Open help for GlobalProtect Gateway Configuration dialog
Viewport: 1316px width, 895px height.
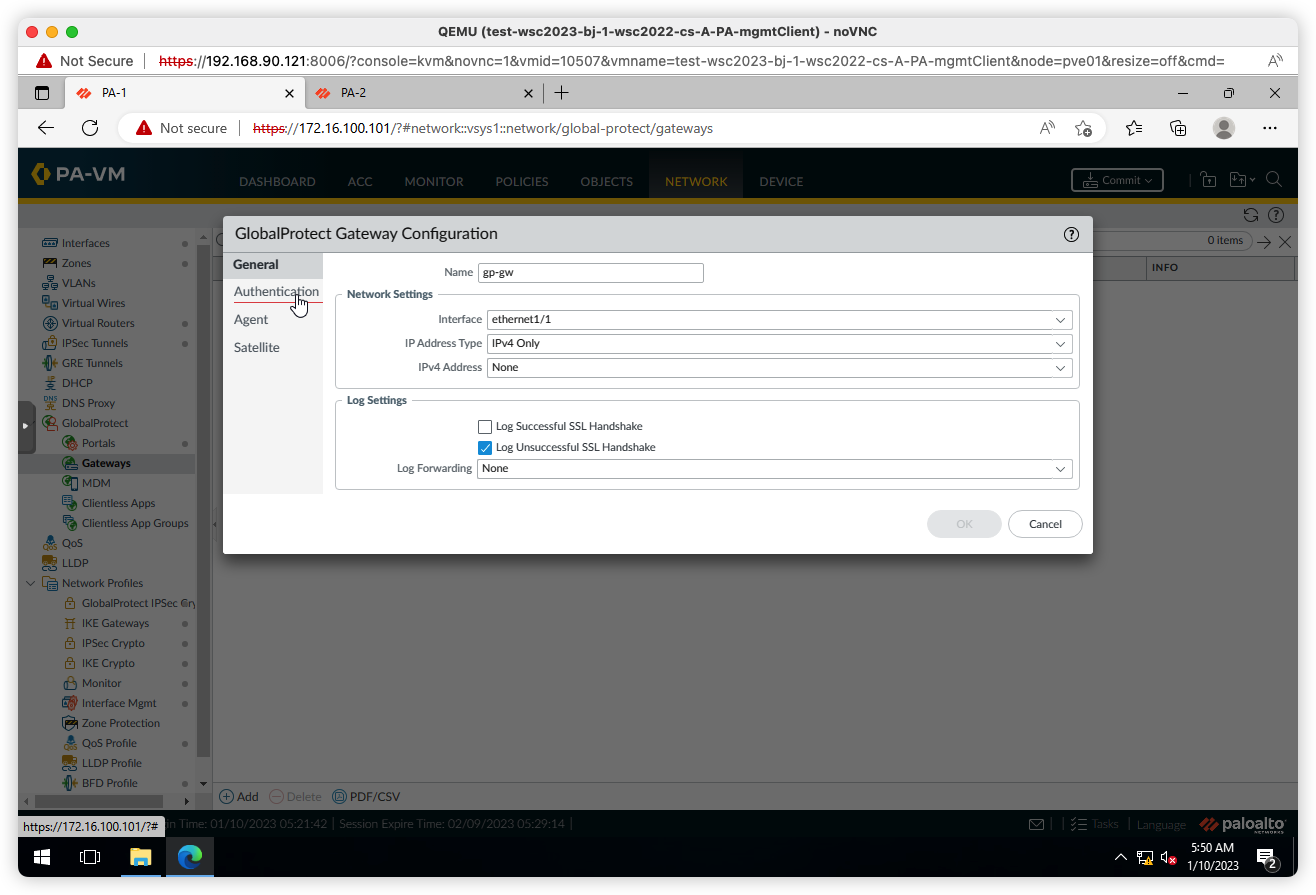coord(1071,234)
